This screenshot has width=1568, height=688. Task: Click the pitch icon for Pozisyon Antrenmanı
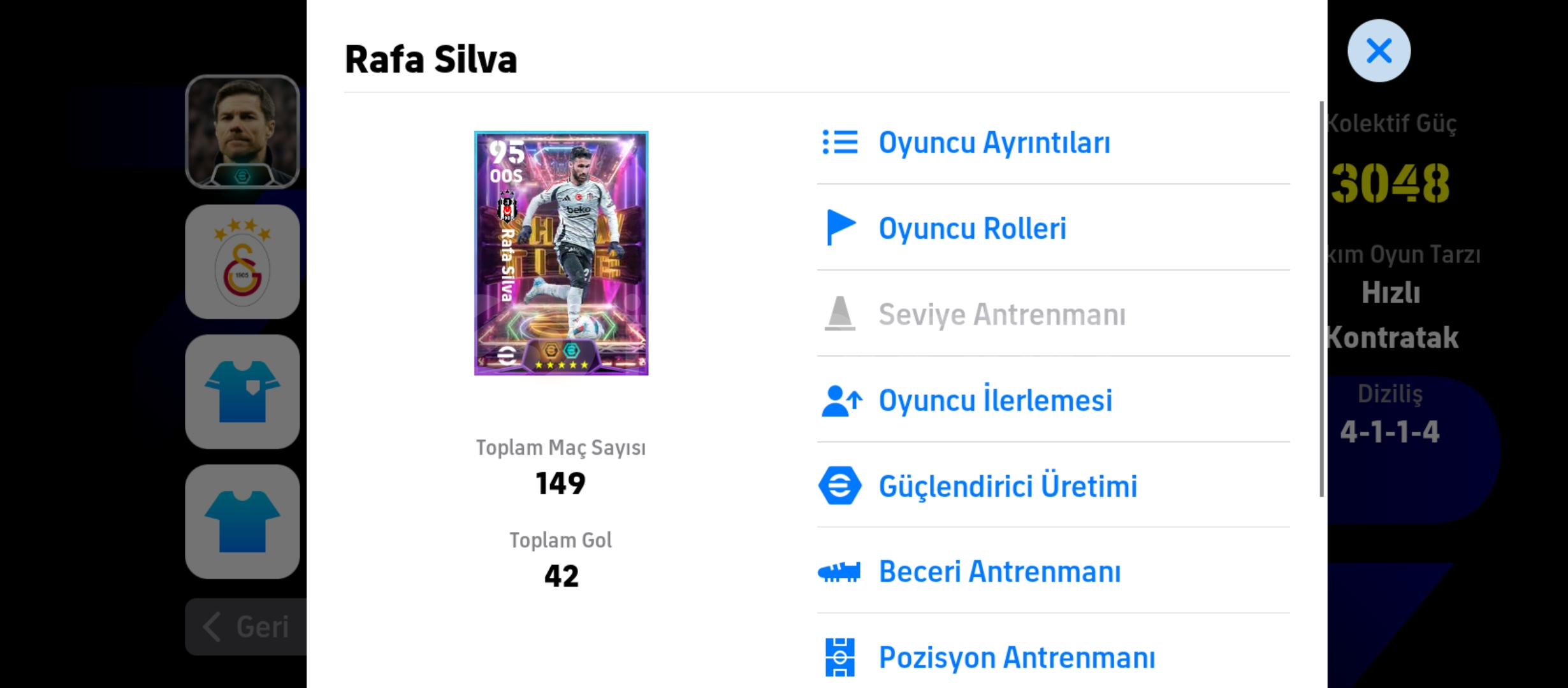839,657
